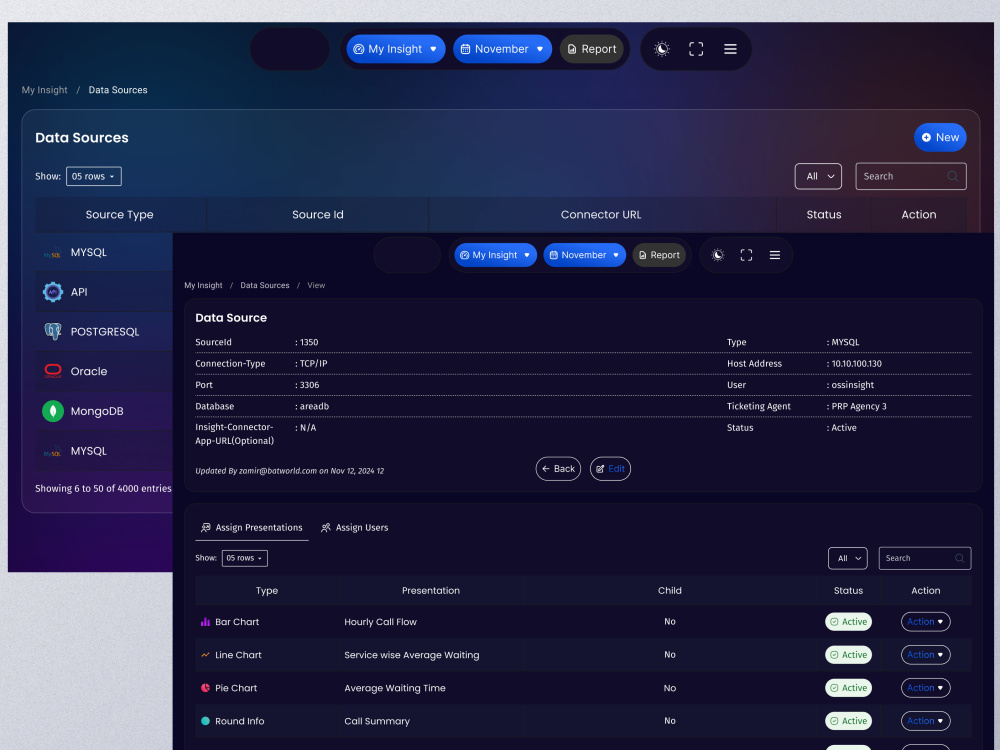
Task: Click the last MYSQL source icon
Action: point(52,452)
